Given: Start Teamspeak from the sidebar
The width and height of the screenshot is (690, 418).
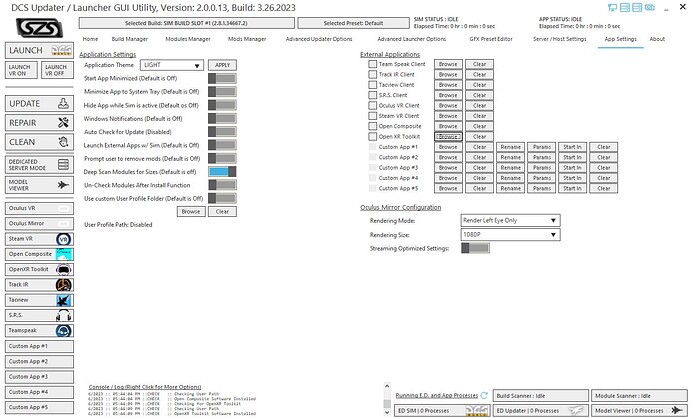Looking at the screenshot, I should (x=39, y=330).
